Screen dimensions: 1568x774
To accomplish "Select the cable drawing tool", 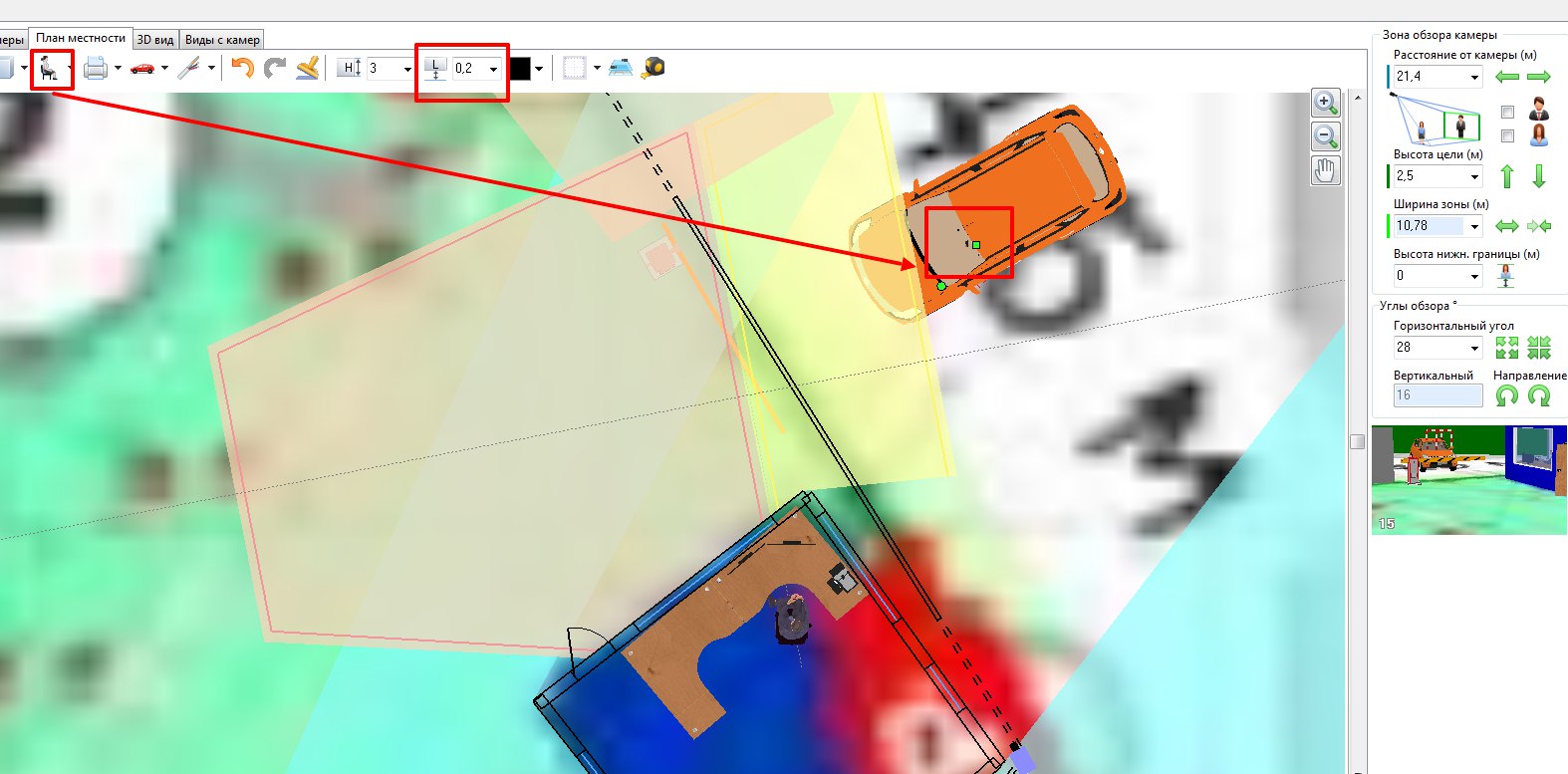I will click(188, 68).
